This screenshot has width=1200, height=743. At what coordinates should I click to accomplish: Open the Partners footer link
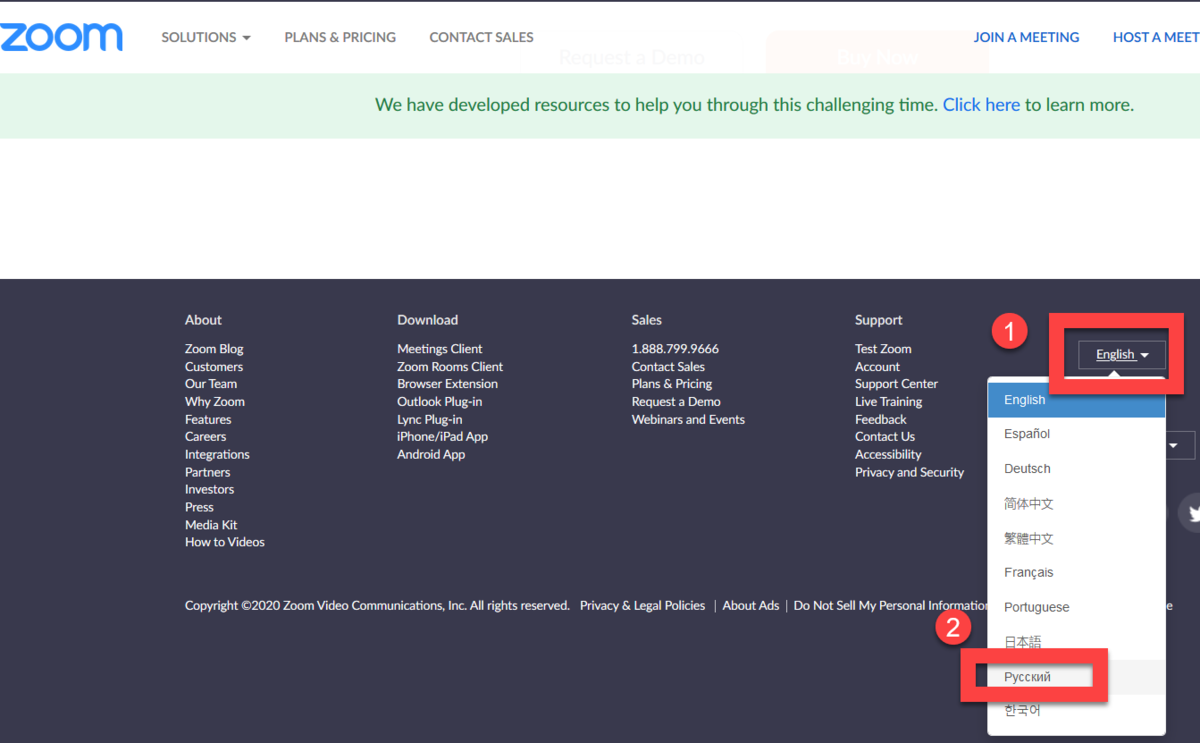[x=208, y=473]
